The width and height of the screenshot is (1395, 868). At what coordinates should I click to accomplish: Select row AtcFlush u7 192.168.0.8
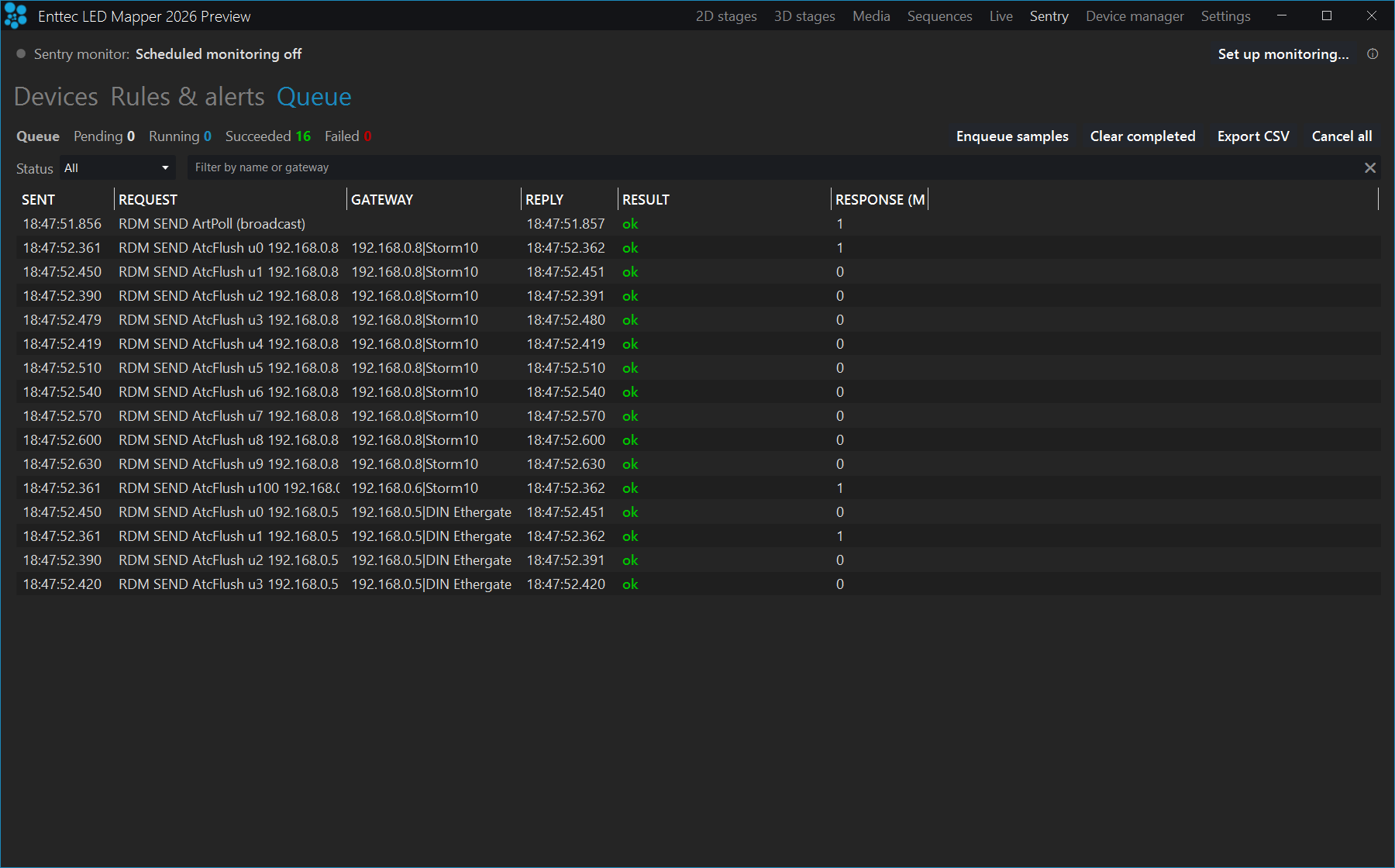tap(698, 416)
